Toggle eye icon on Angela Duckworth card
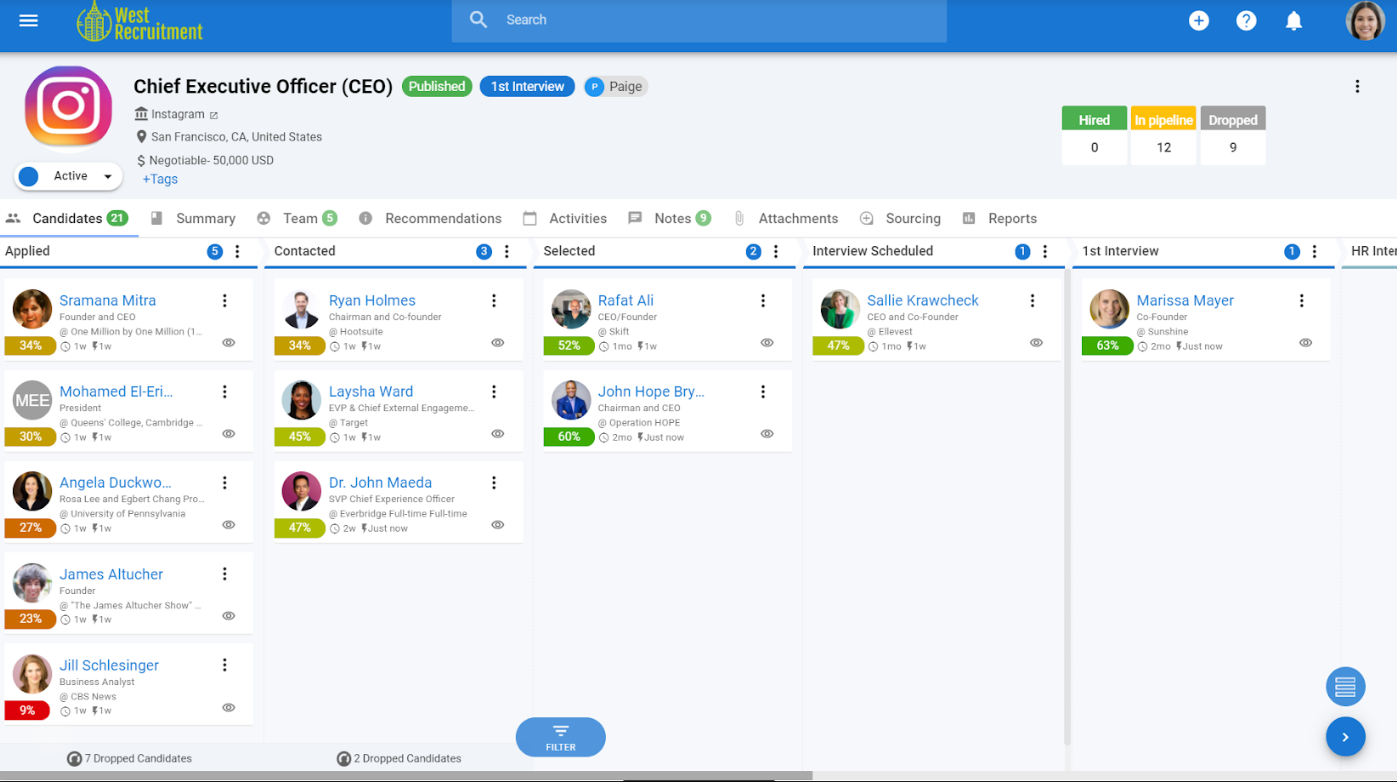The image size is (1397, 782). (229, 525)
